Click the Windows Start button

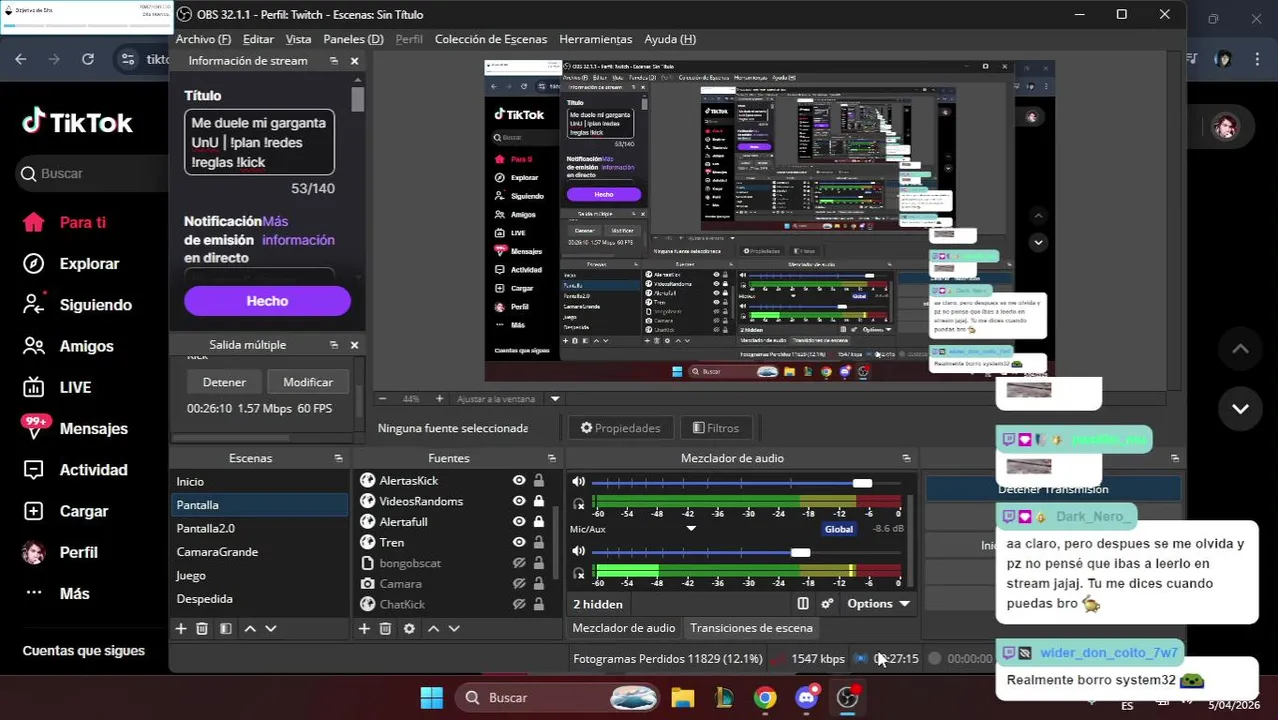pyautogui.click(x=431, y=697)
